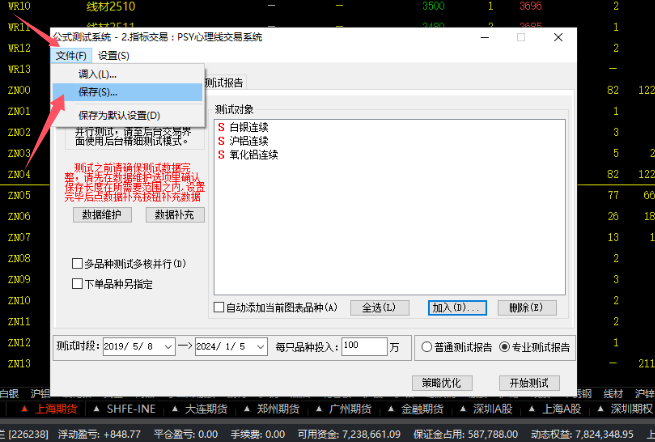Image resolution: width=655 pixels, height=442 pixels.
Task: Switch to the 大连期货 market tab
Action: click(x=206, y=409)
